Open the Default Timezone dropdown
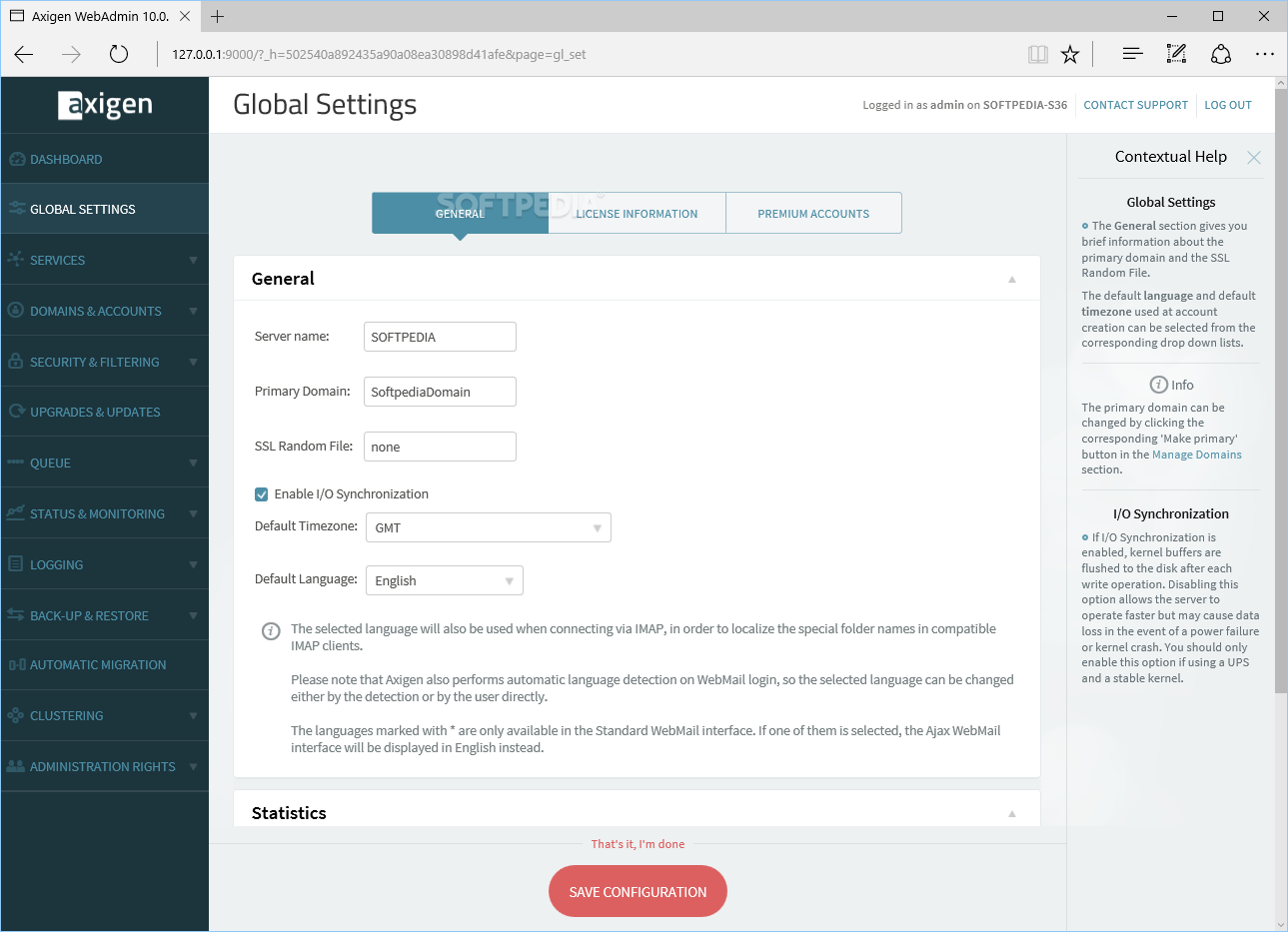The width and height of the screenshot is (1288, 932). pyautogui.click(x=489, y=527)
